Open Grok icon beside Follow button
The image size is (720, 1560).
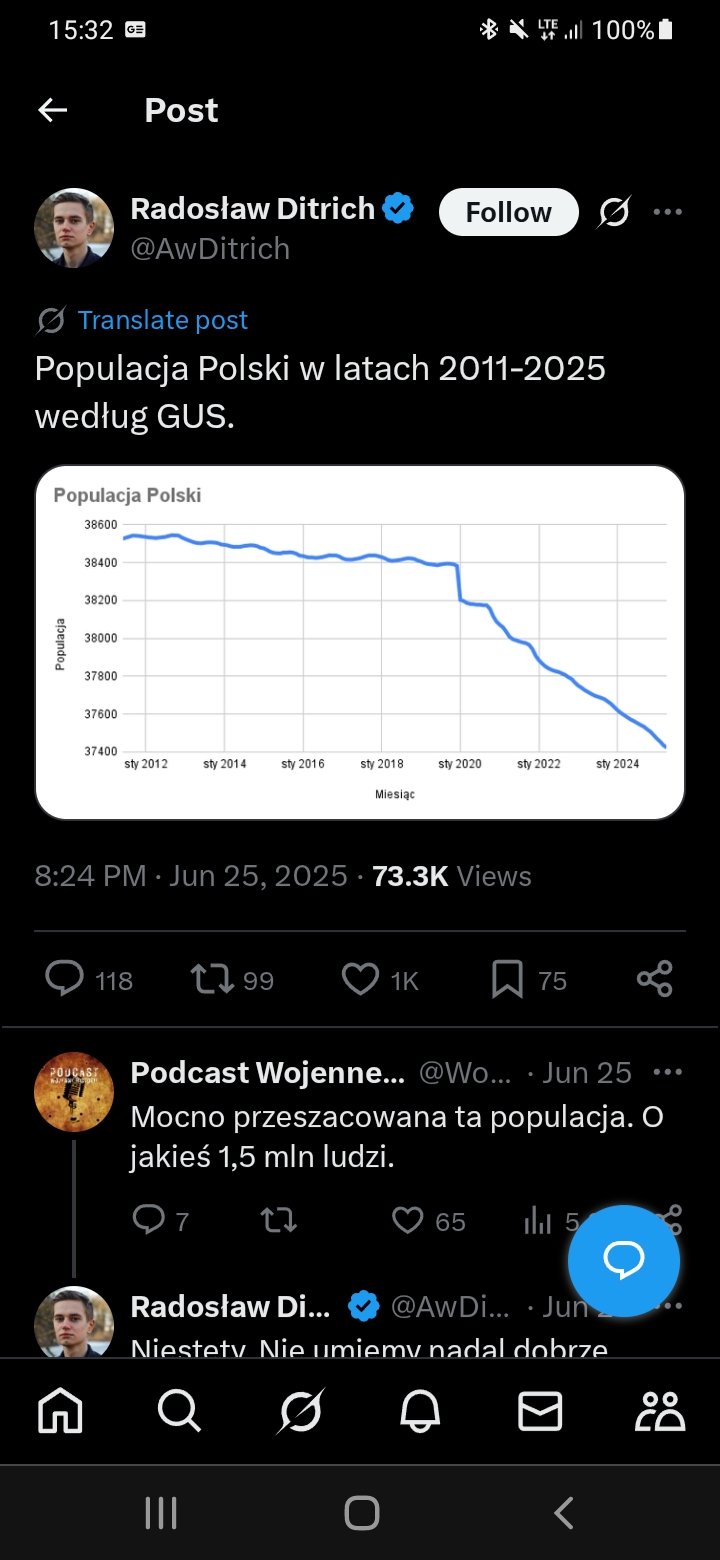[614, 212]
